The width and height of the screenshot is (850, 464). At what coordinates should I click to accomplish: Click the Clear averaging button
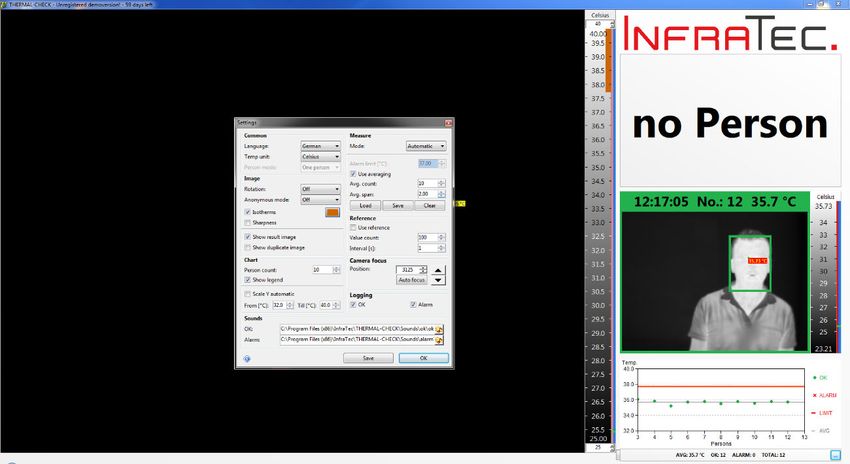pos(429,205)
